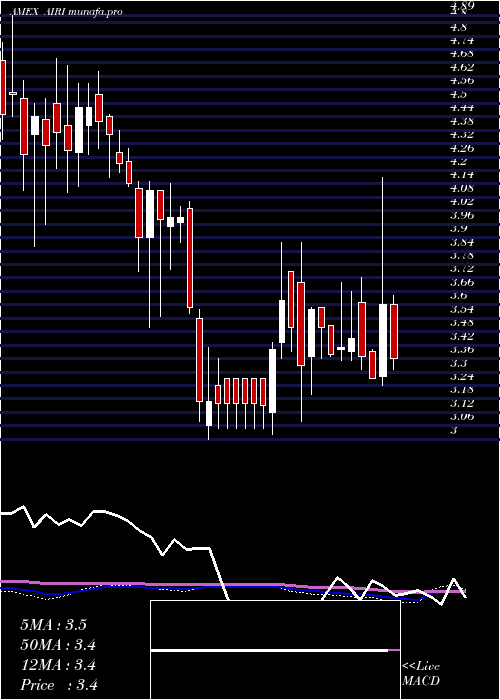Click the <<Live MACD label
The image size is (500, 700).
421,674
